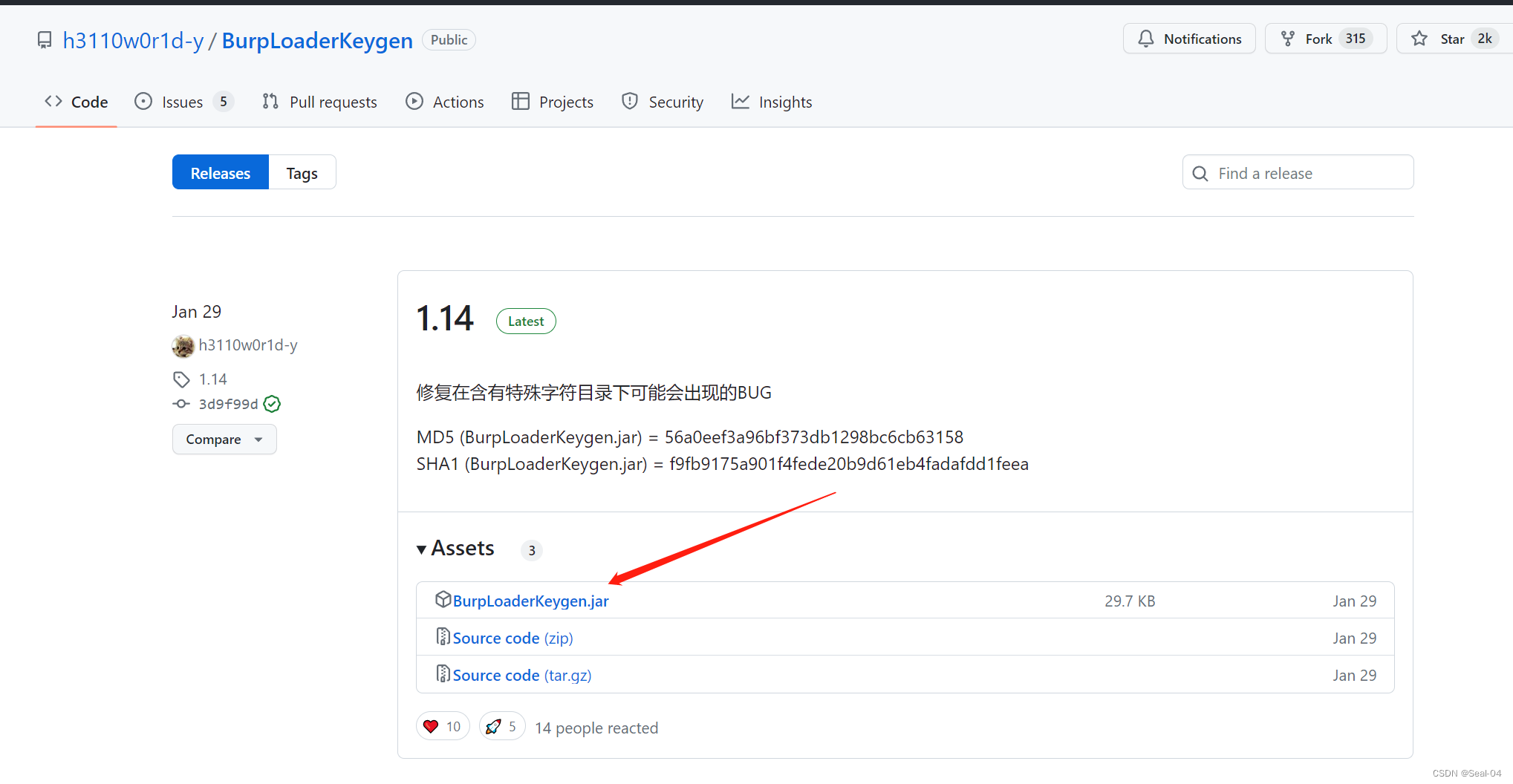Star the repository

(x=1454, y=39)
